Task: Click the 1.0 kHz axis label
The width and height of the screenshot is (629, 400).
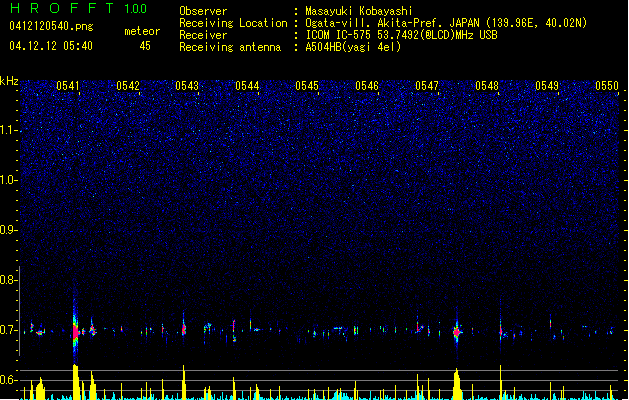Action: 8,180
